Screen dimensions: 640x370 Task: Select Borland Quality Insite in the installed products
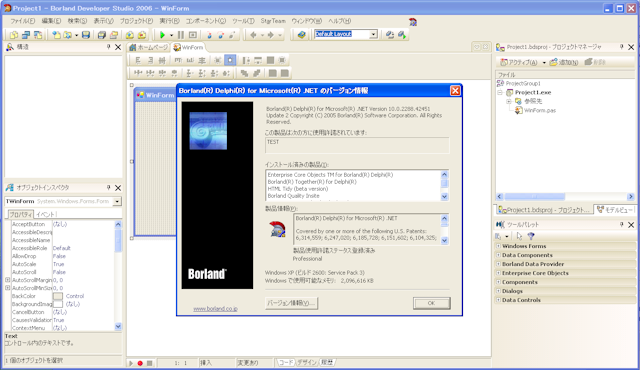(x=293, y=196)
